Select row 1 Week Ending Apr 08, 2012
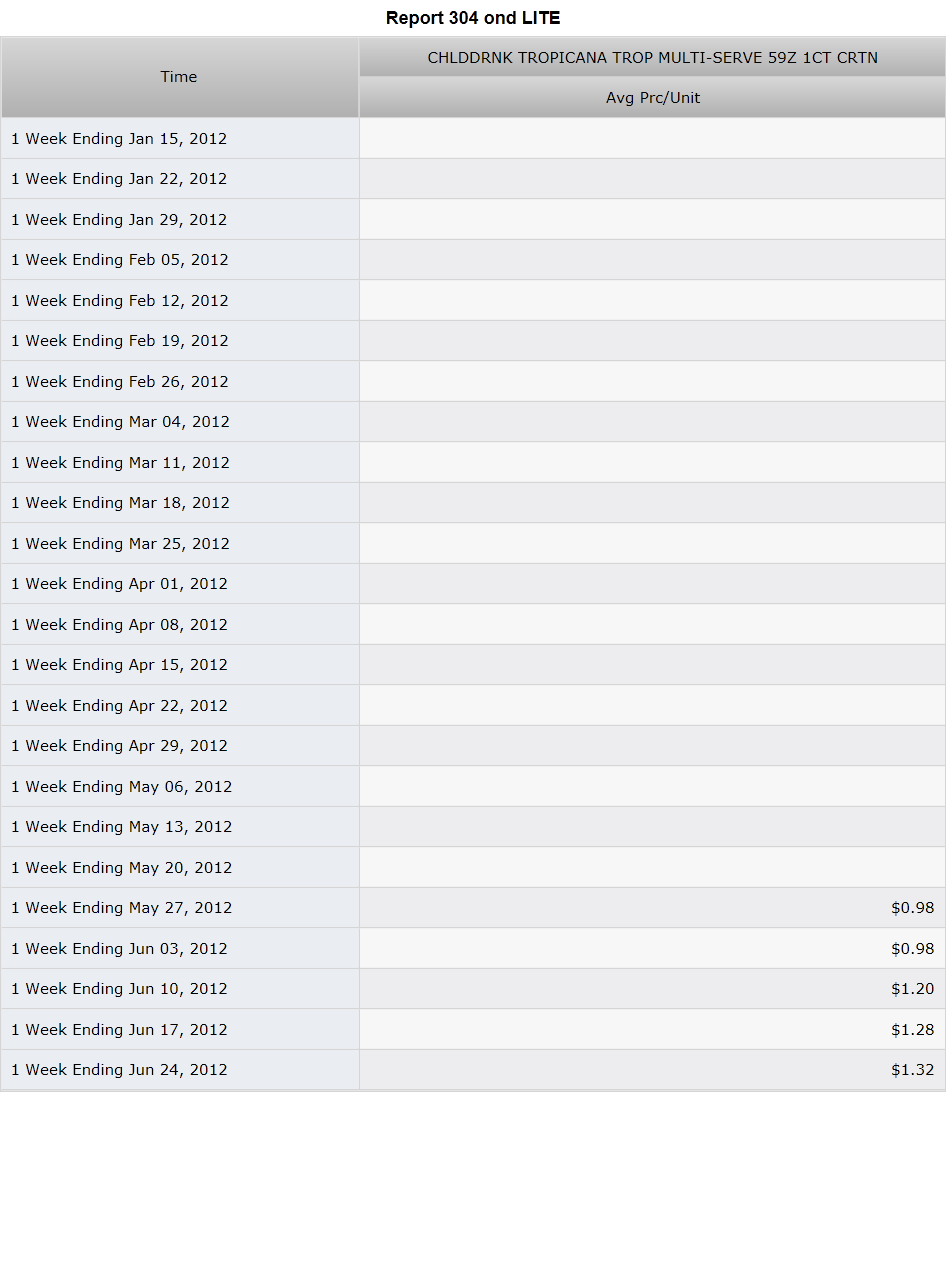 click(x=473, y=625)
